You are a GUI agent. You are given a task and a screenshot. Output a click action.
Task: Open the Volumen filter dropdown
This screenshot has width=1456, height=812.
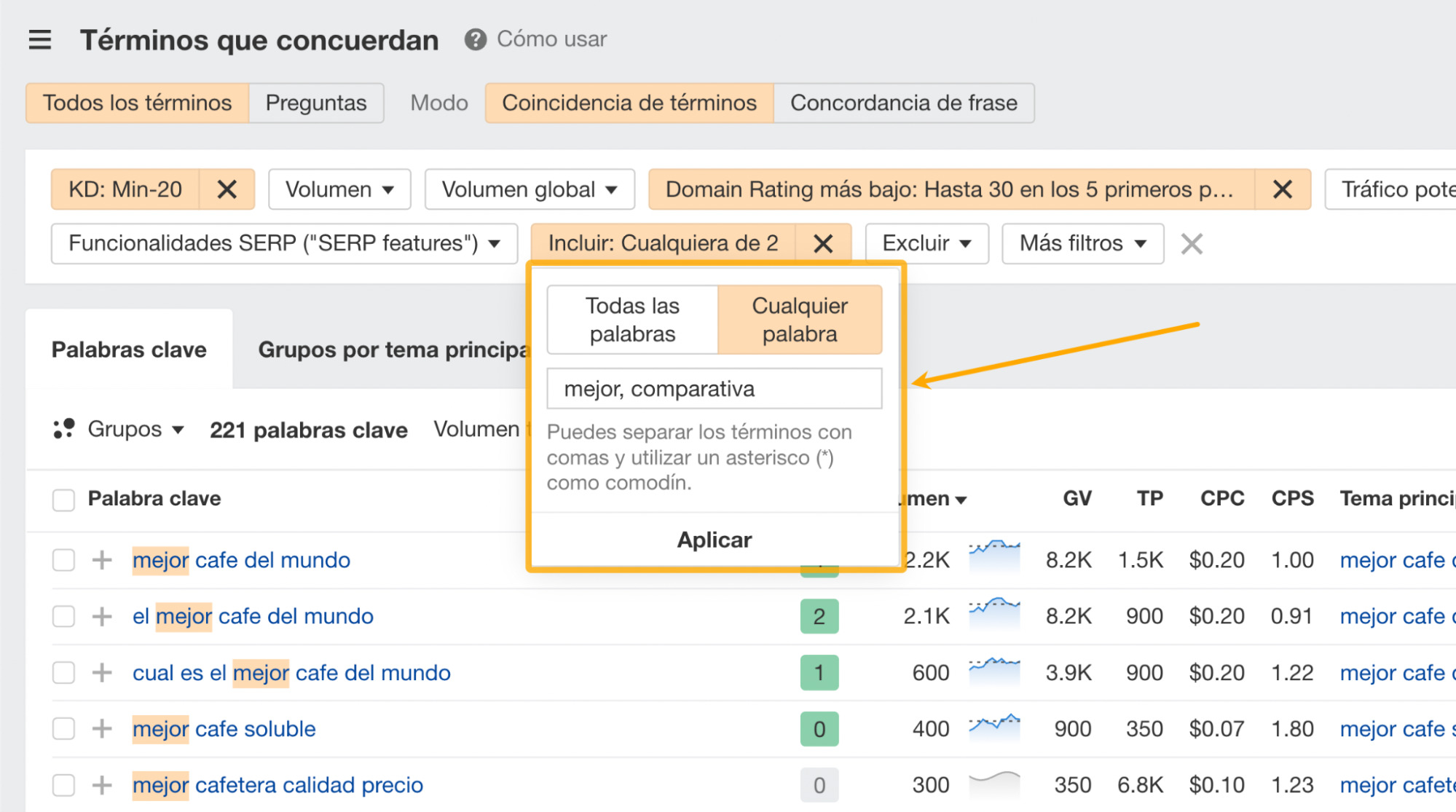[x=339, y=189]
